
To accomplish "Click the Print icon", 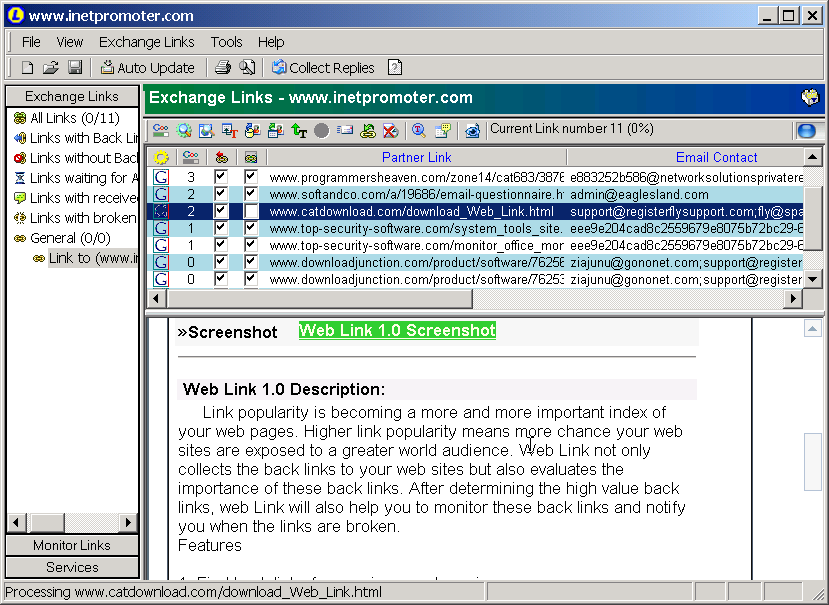I will (223, 68).
